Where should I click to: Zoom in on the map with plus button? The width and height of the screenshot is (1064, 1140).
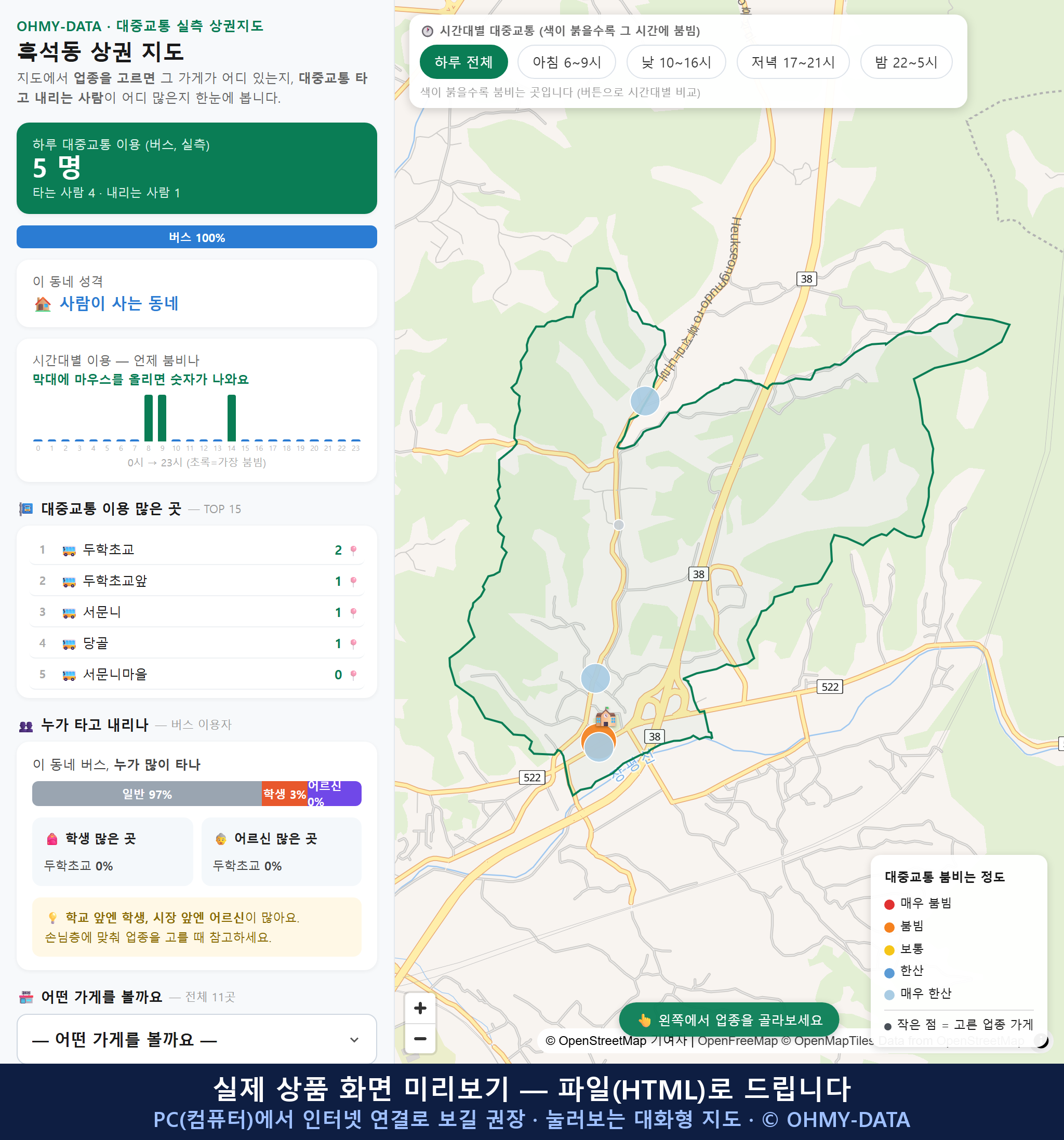(x=420, y=1008)
